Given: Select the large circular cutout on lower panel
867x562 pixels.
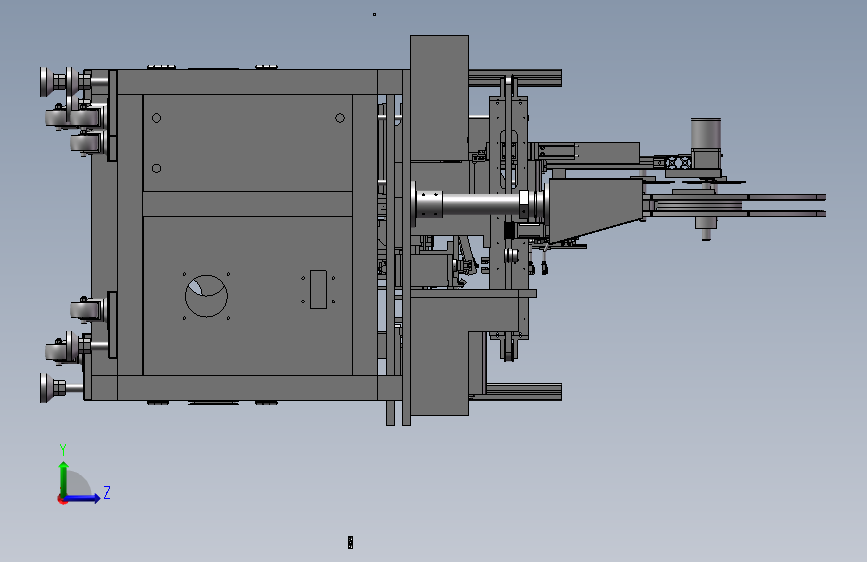Looking at the screenshot, I should click(x=206, y=296).
